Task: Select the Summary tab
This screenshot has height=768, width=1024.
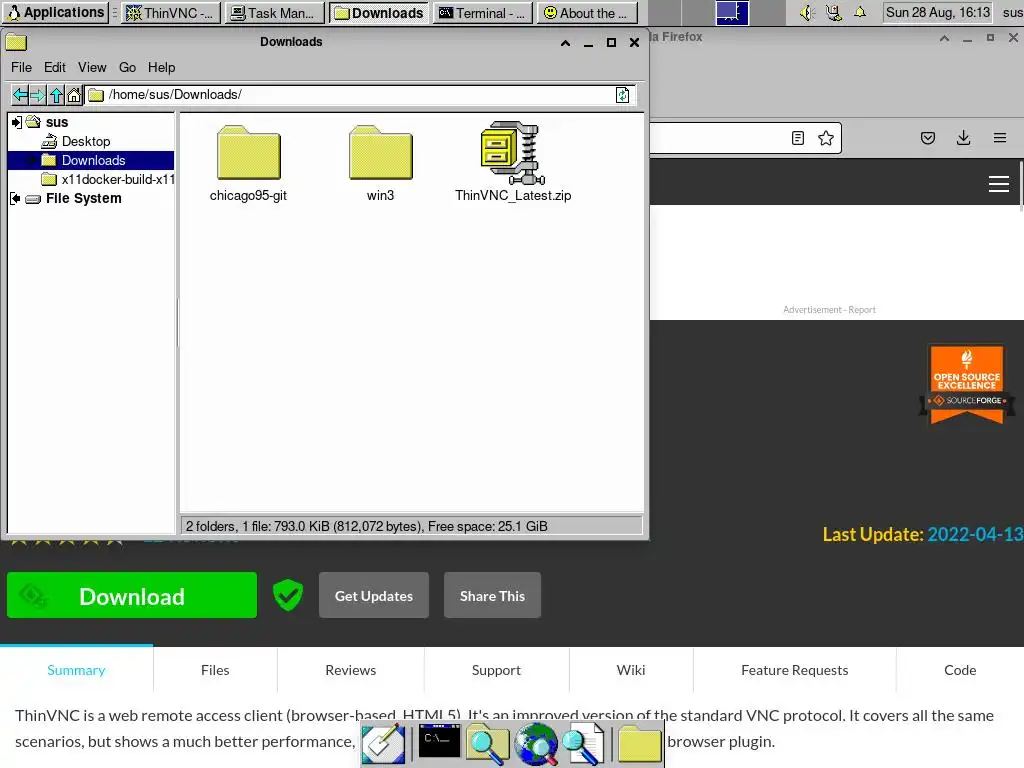Action: click(76, 670)
